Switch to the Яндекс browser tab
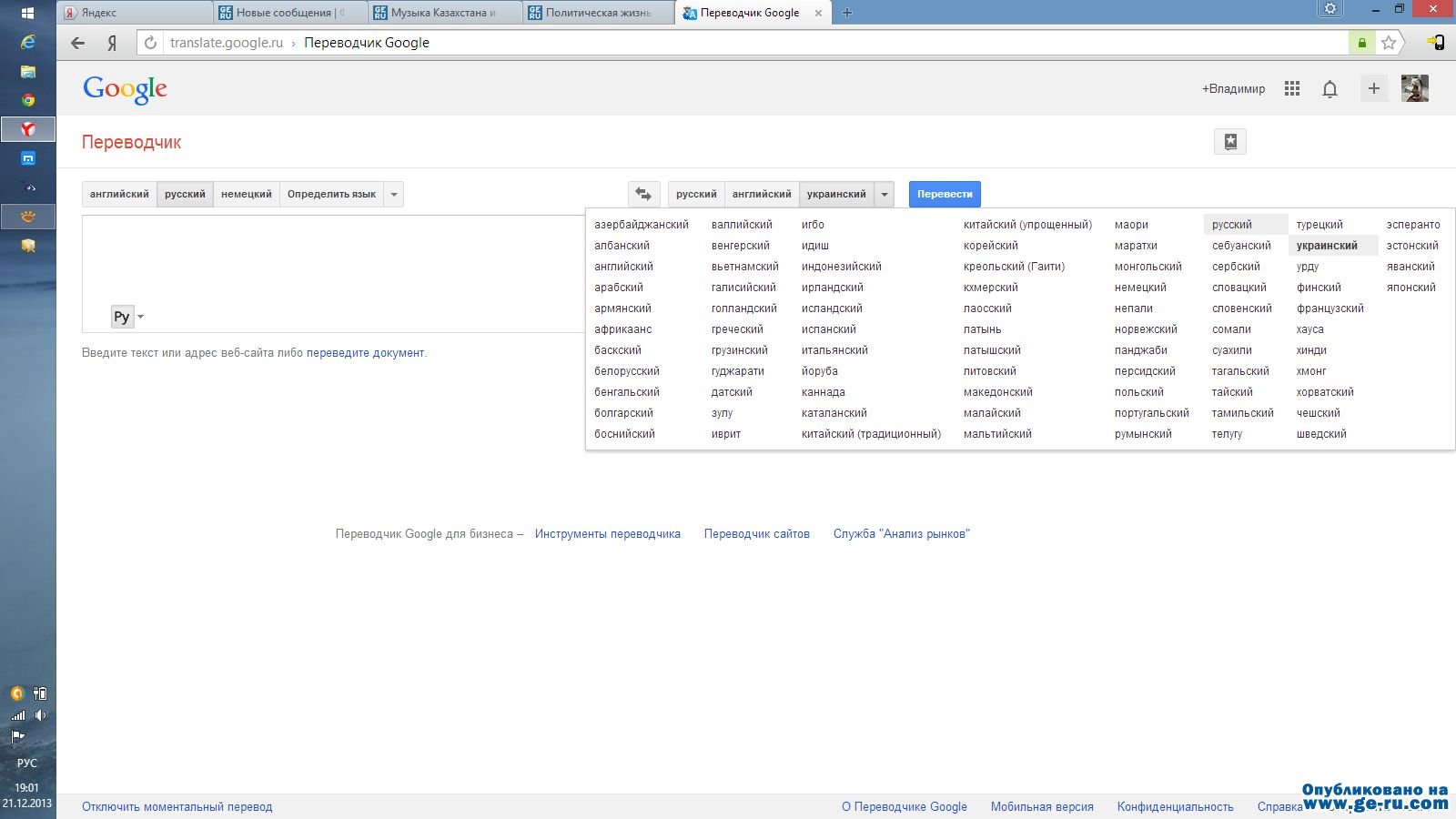 click(135, 13)
